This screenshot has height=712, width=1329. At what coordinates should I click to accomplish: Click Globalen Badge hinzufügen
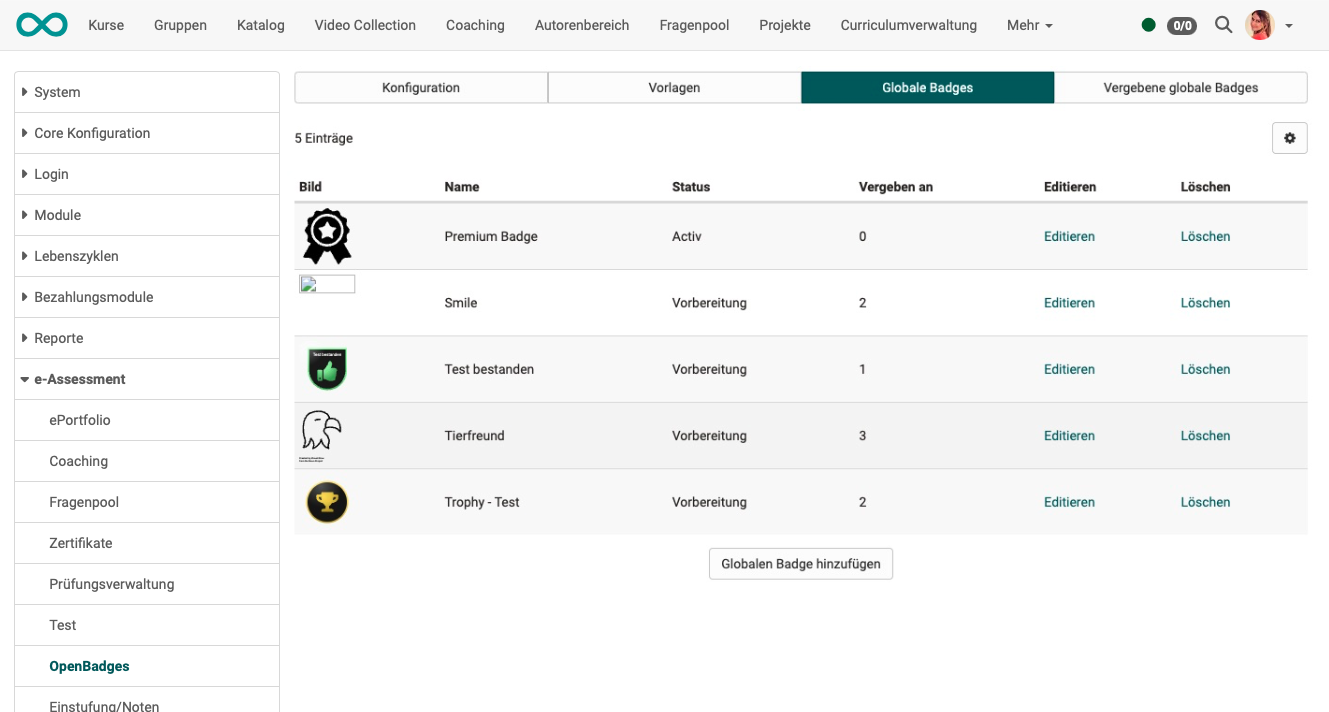coord(800,563)
